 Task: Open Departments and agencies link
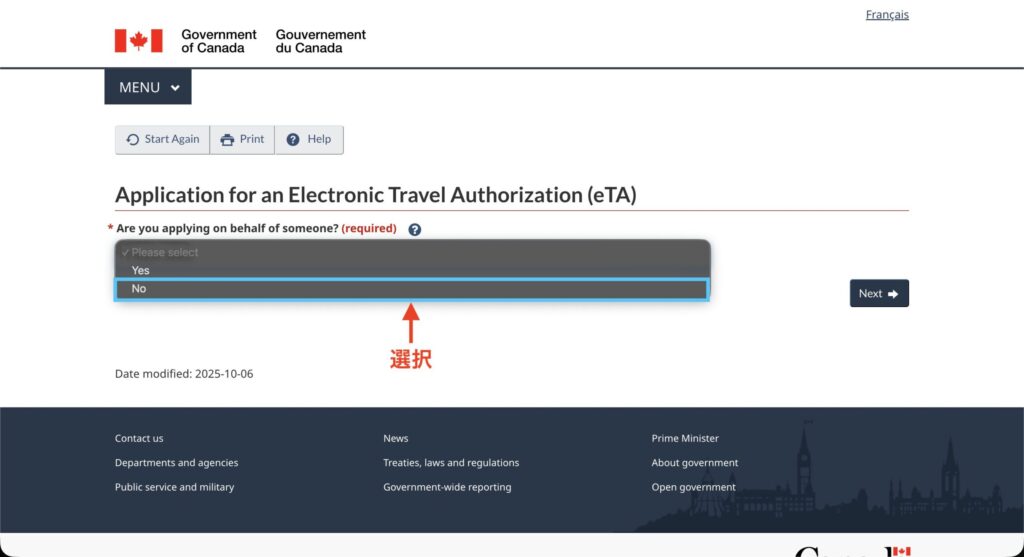(176, 463)
